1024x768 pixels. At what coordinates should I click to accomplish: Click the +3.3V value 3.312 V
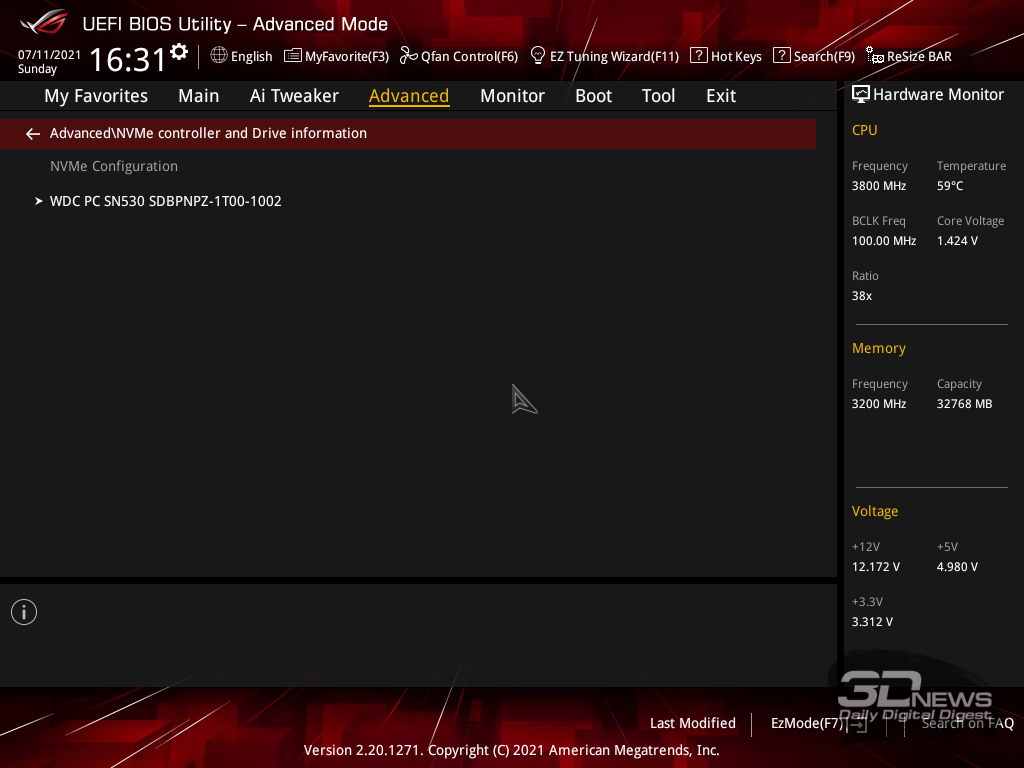(872, 622)
